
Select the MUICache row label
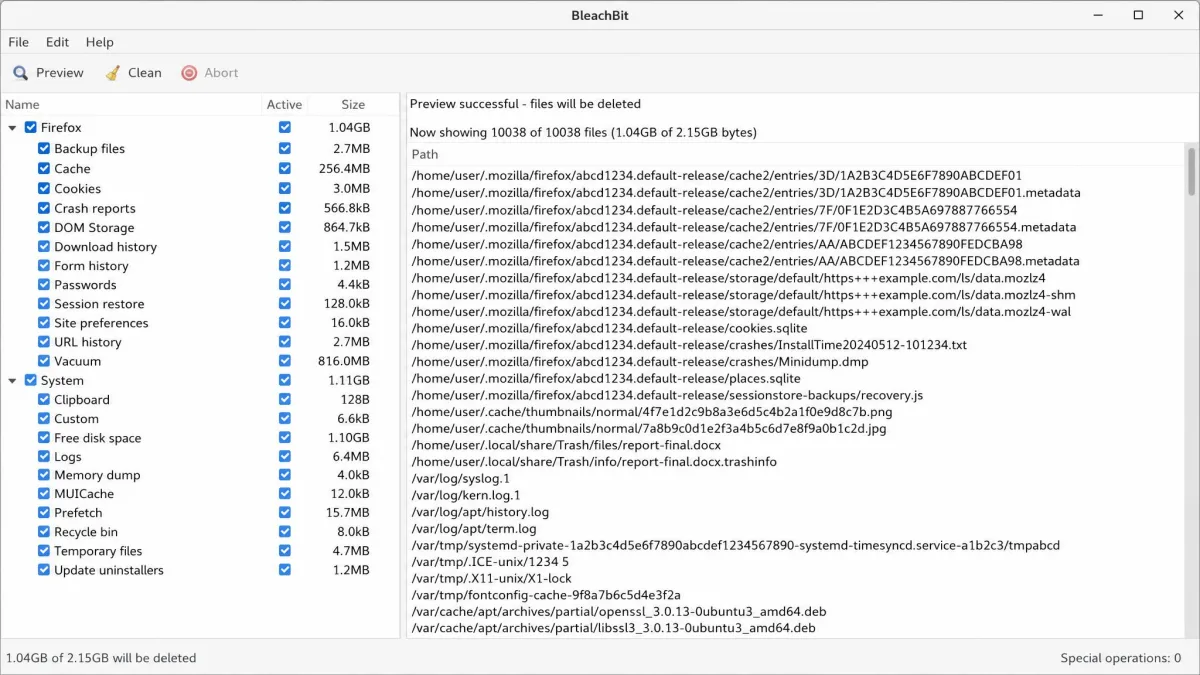84,494
